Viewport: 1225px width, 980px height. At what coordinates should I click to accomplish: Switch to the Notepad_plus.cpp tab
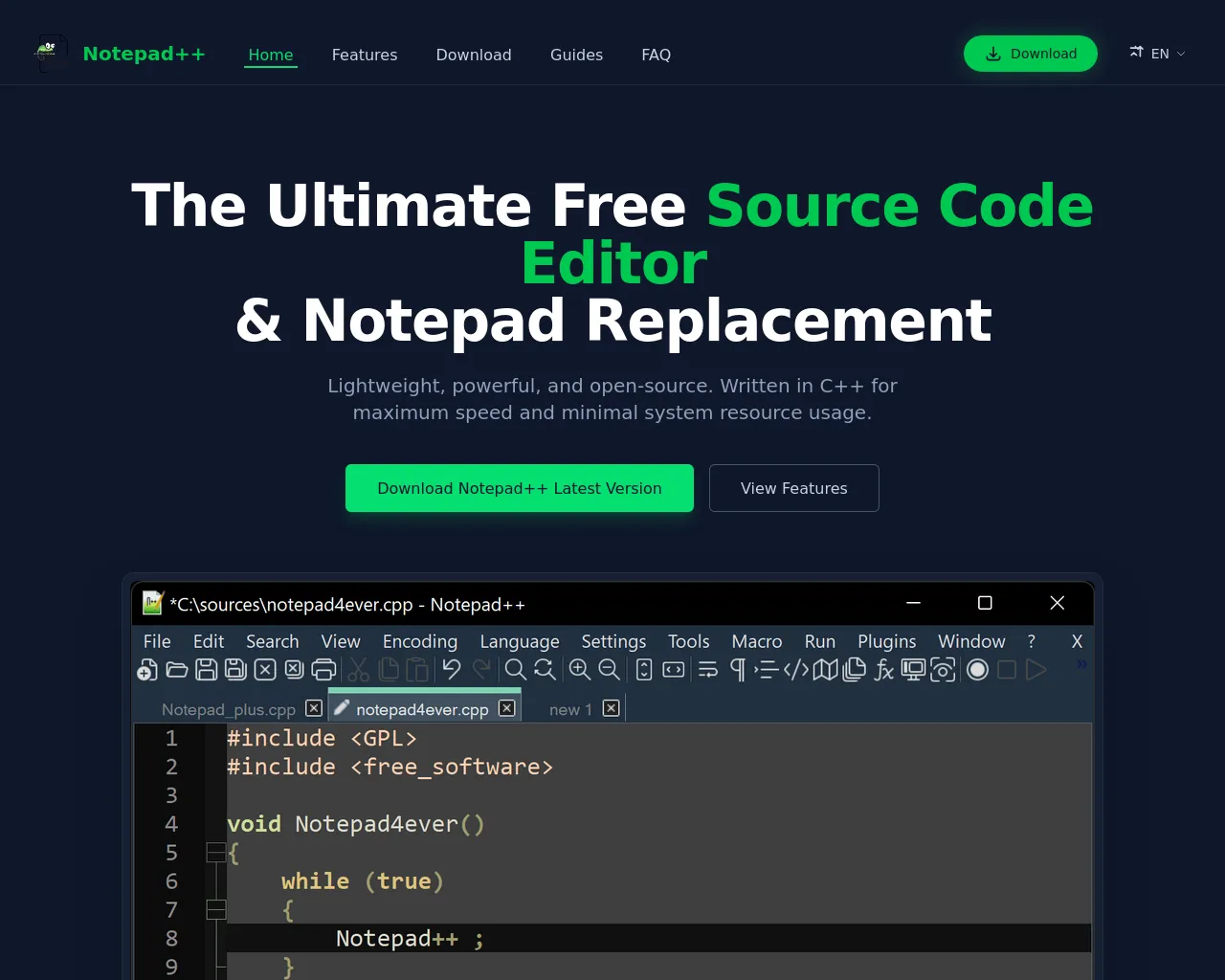(x=229, y=709)
